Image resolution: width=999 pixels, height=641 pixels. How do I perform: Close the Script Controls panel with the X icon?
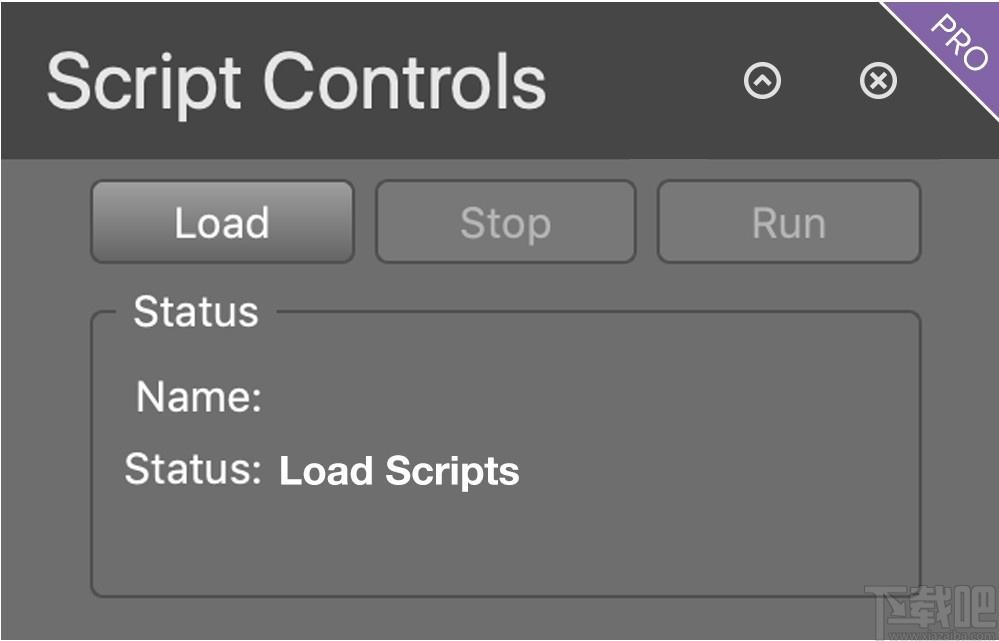878,80
